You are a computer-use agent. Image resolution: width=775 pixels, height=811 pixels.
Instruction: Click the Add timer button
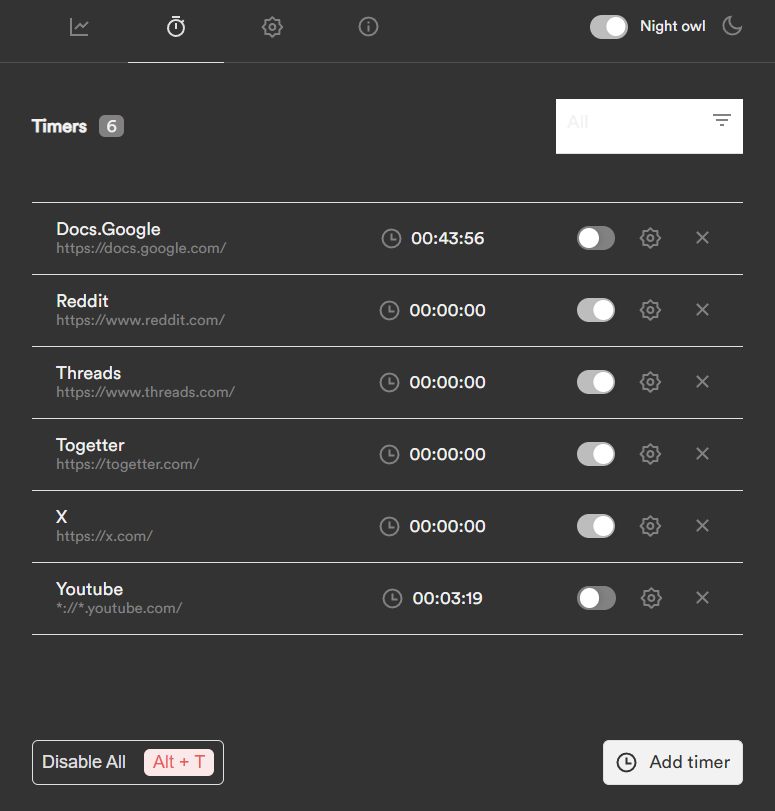(x=673, y=762)
